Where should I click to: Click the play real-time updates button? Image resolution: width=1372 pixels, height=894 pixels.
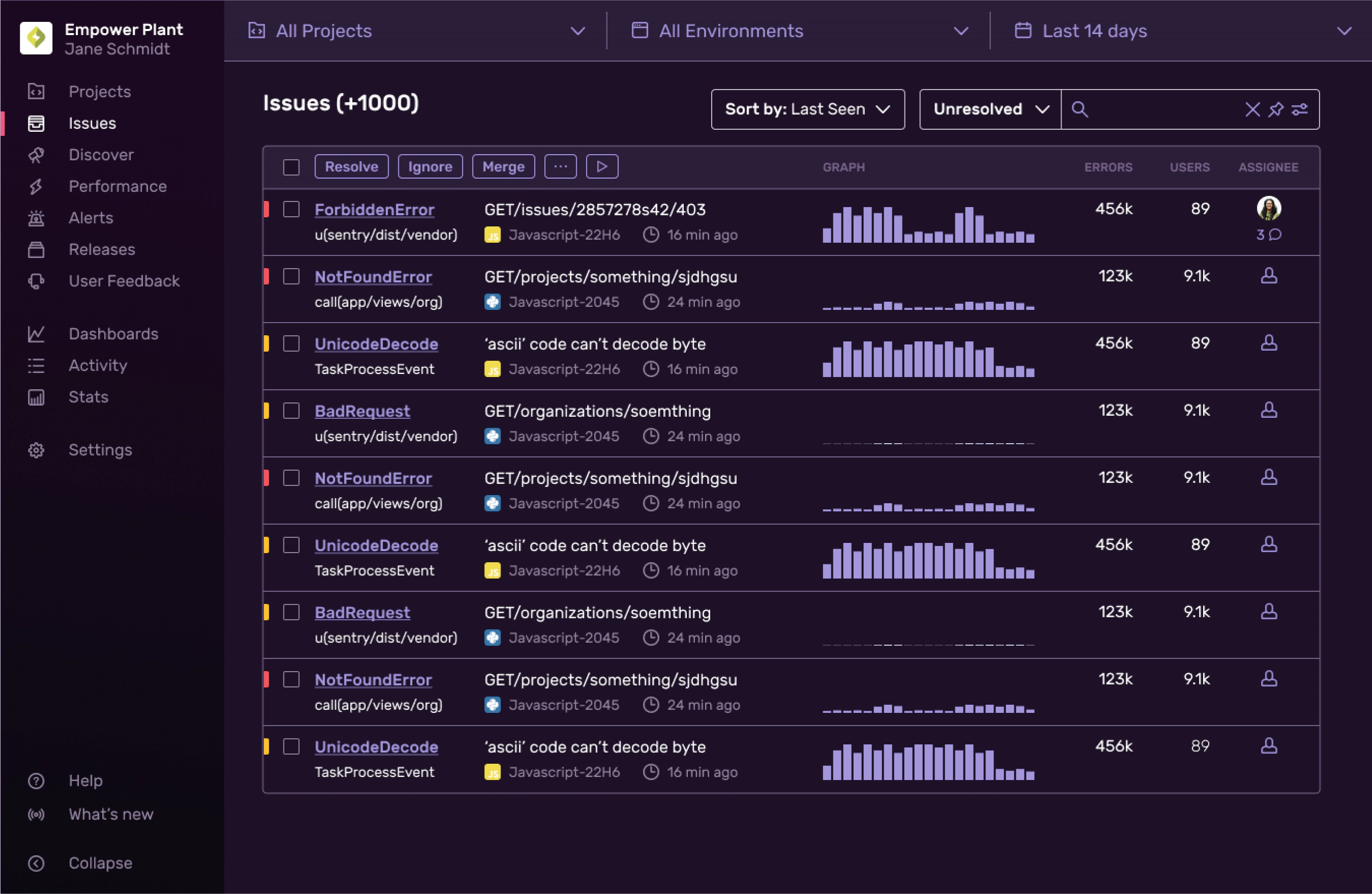(x=602, y=167)
